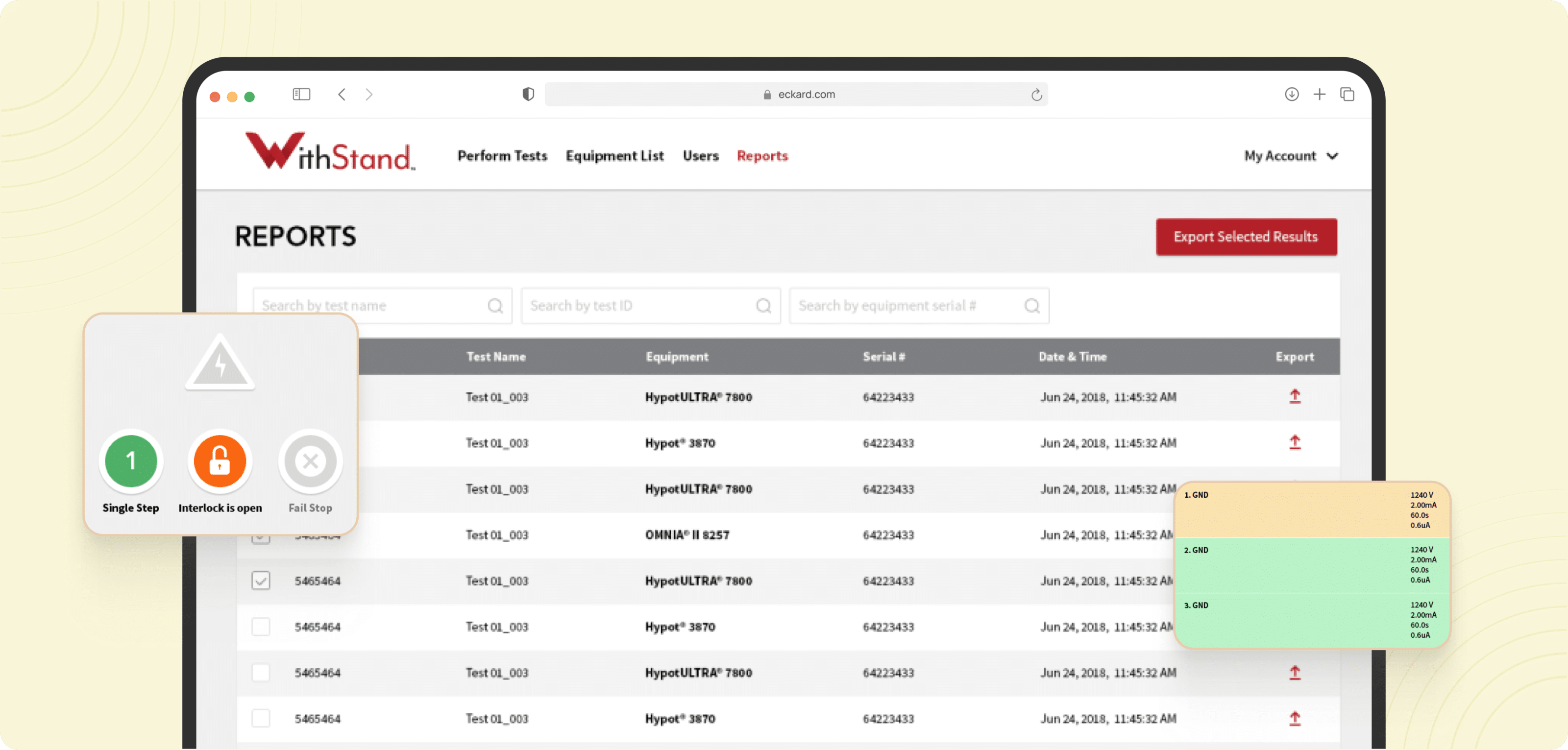Check the box in the second-to-last row

pos(261,673)
